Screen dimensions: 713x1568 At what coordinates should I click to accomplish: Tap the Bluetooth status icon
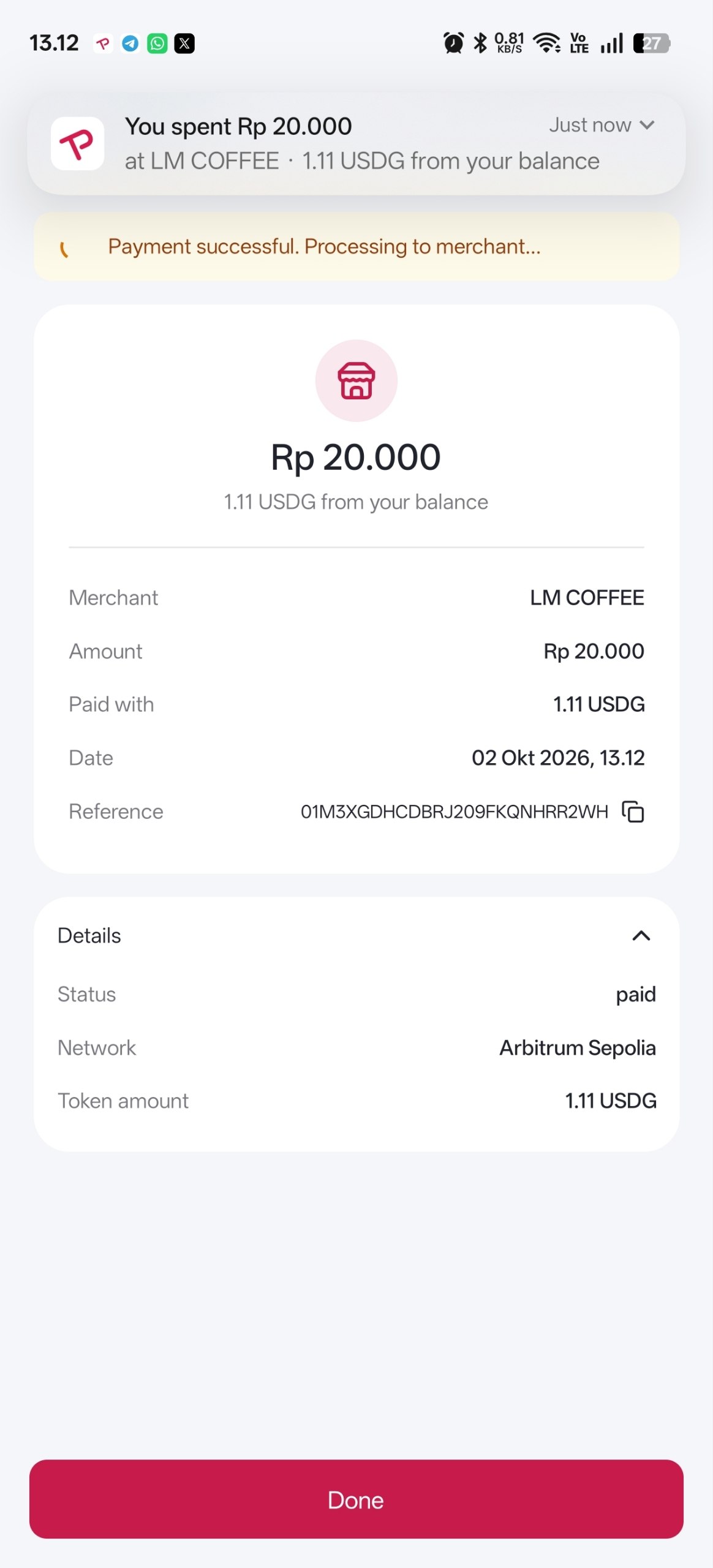[481, 43]
